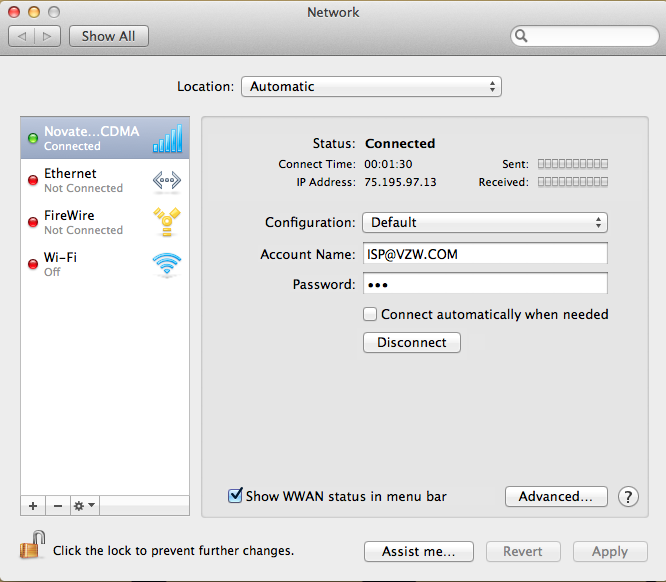The height and width of the screenshot is (582, 666).
Task: Click Assist me button
Action: 419,551
